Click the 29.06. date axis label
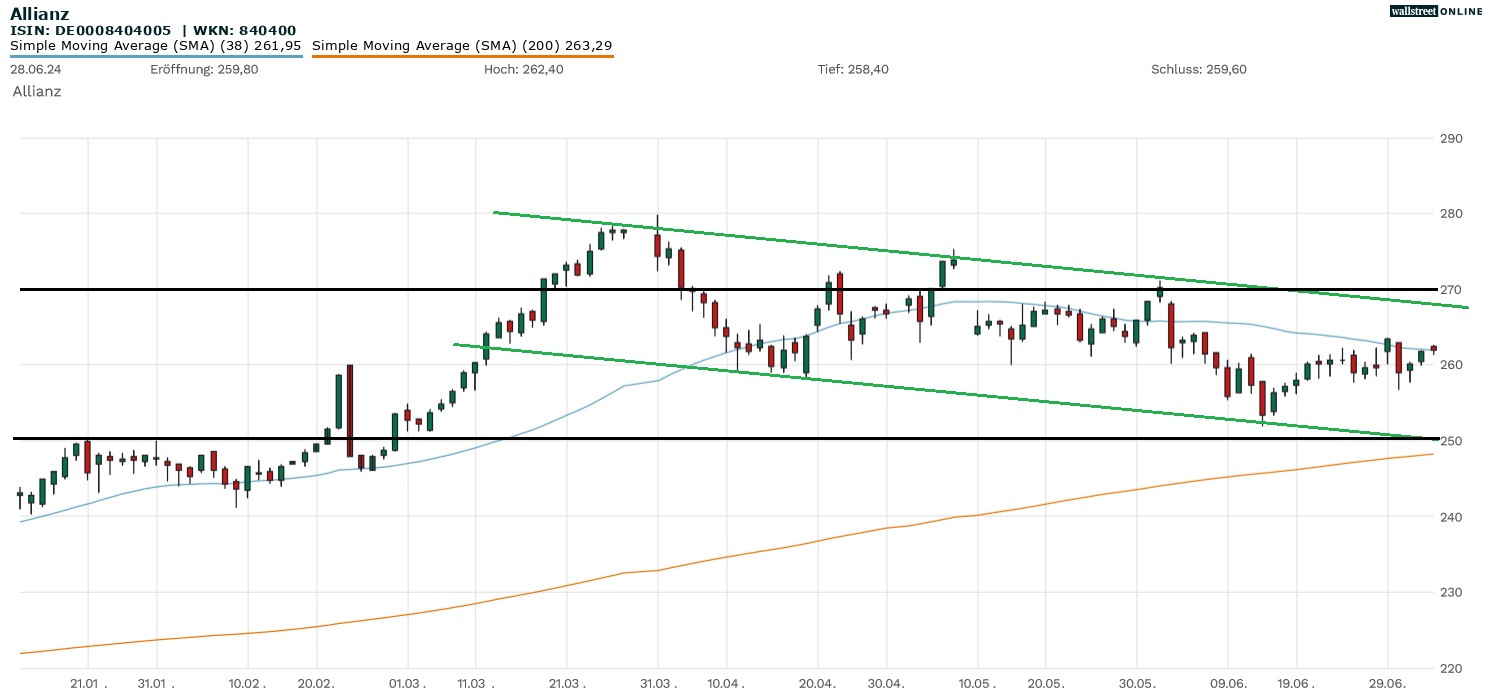The image size is (1490, 689). click(1387, 683)
